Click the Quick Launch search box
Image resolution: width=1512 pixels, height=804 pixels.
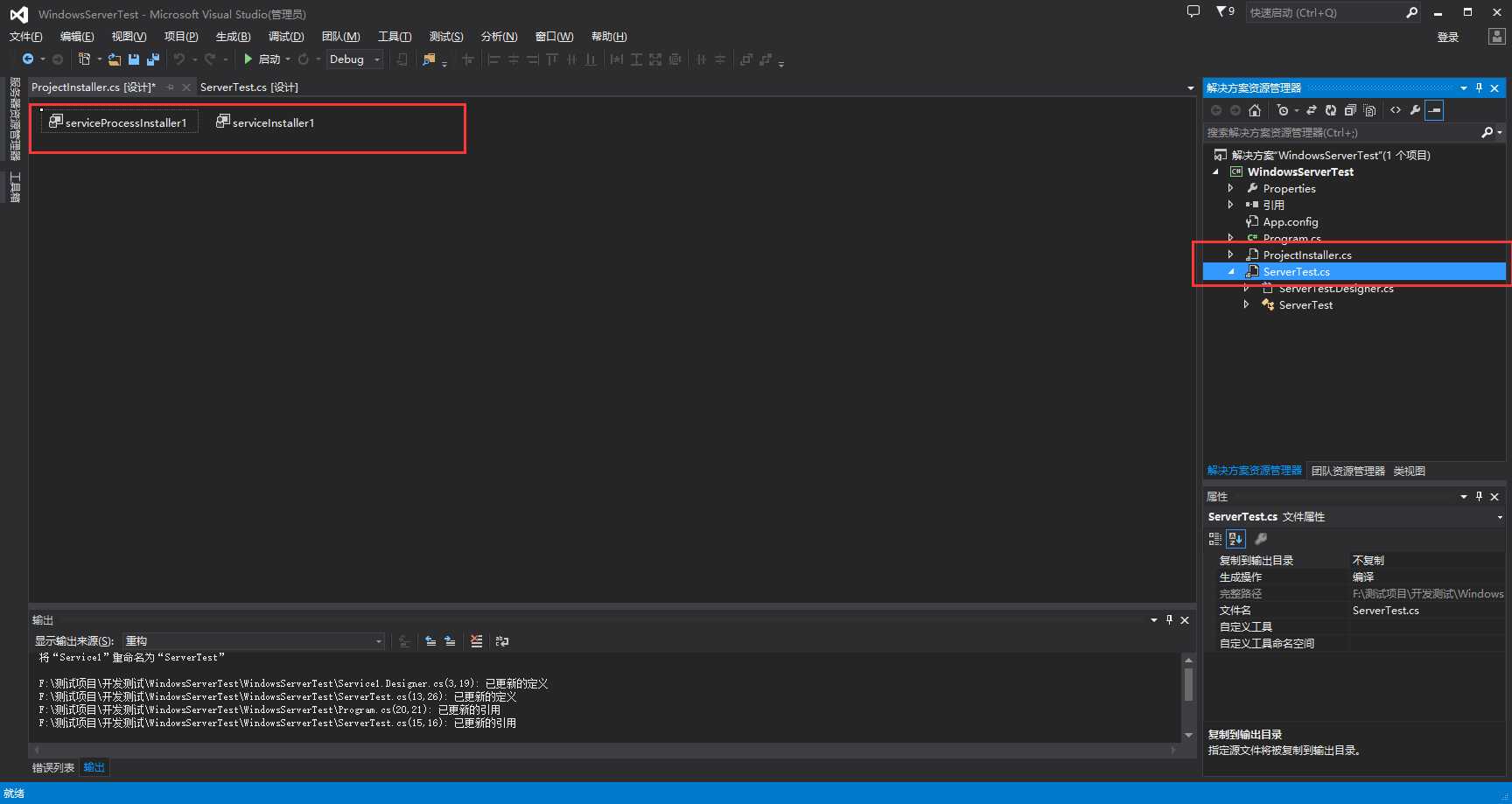pos(1324,13)
